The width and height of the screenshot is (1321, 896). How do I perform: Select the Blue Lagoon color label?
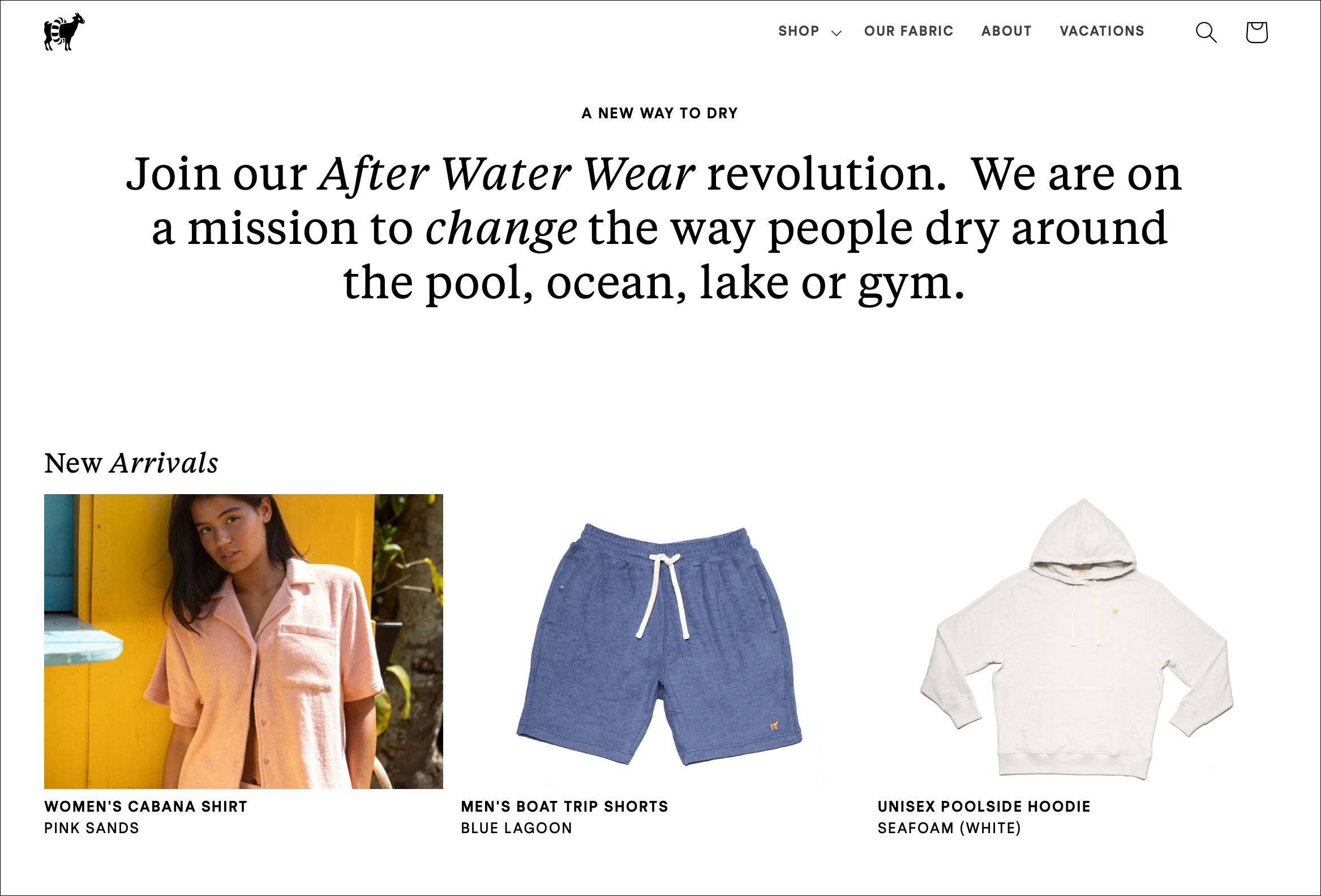click(517, 828)
